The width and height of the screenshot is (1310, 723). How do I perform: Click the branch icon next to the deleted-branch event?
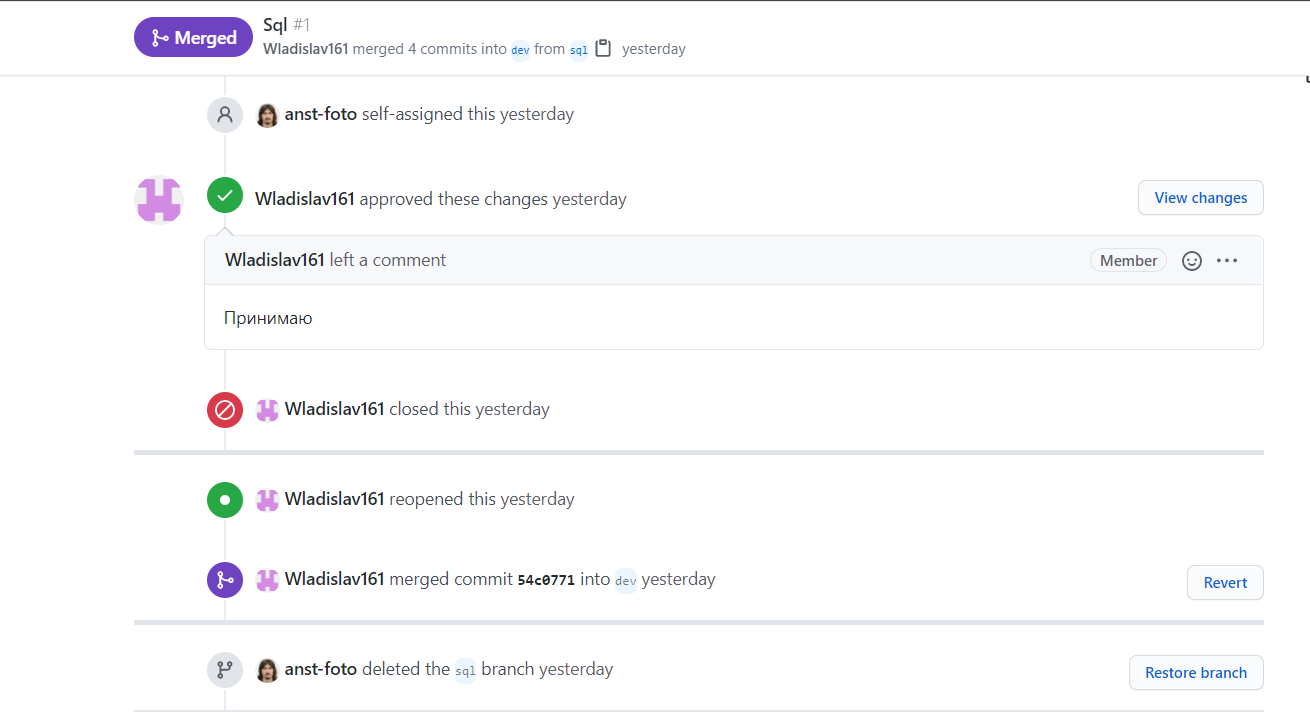tap(224, 669)
